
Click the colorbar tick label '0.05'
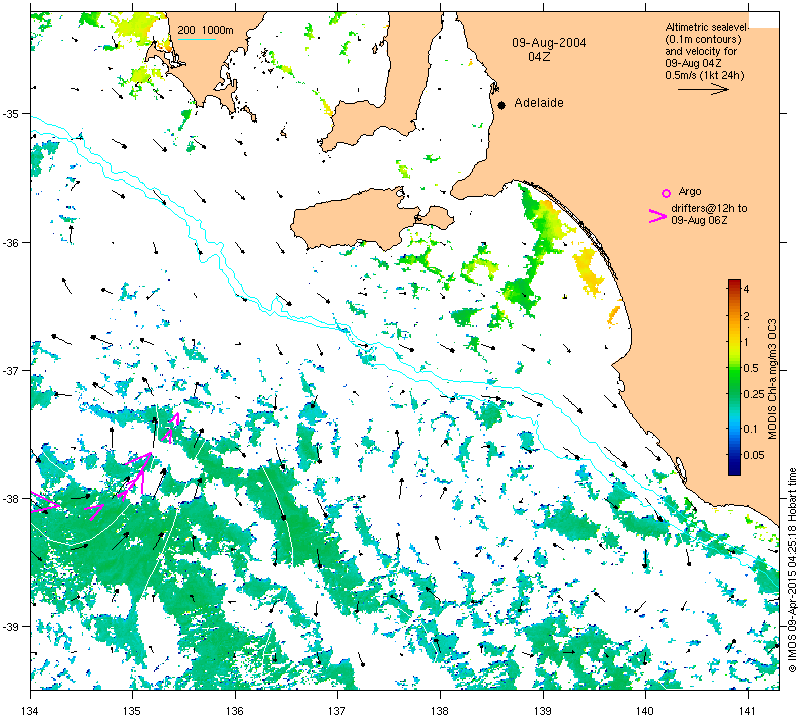[x=754, y=455]
